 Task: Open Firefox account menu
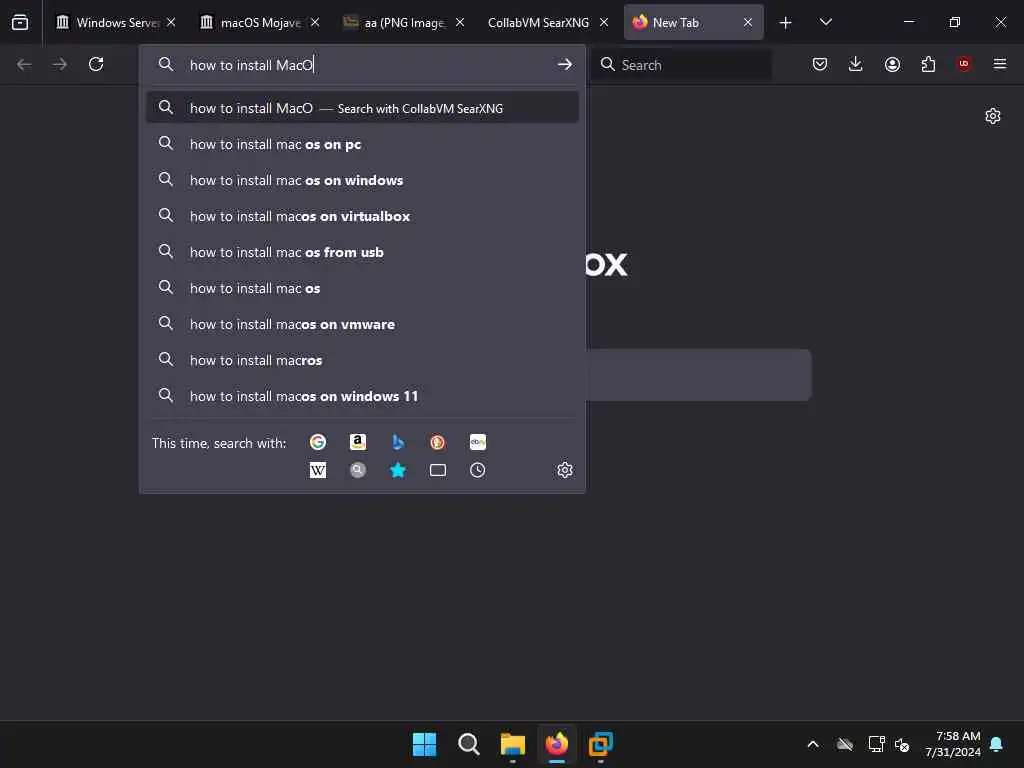[892, 64]
